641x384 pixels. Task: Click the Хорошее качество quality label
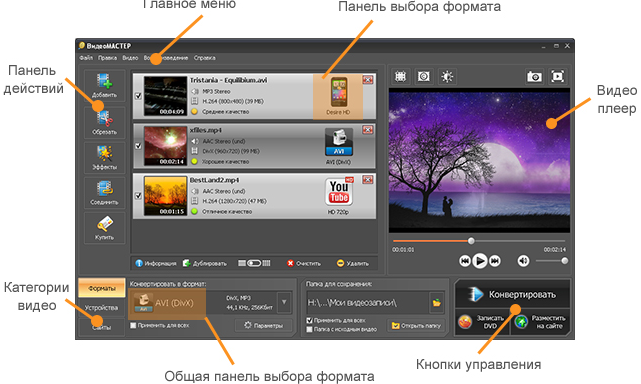click(x=226, y=162)
